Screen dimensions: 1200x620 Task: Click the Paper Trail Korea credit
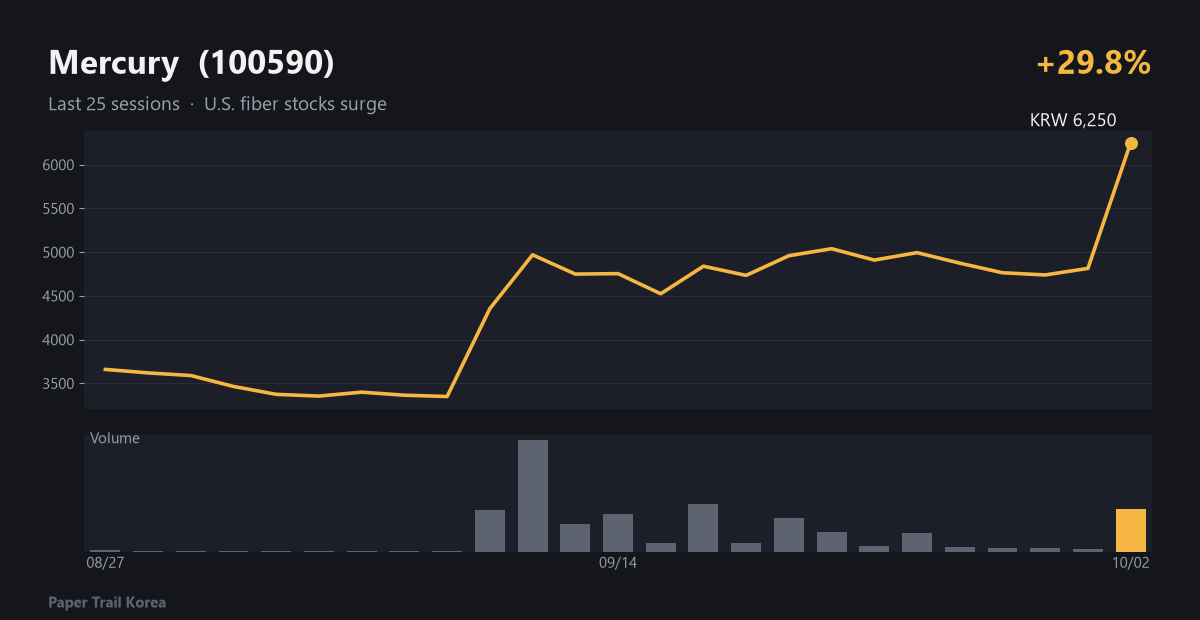[x=107, y=603]
